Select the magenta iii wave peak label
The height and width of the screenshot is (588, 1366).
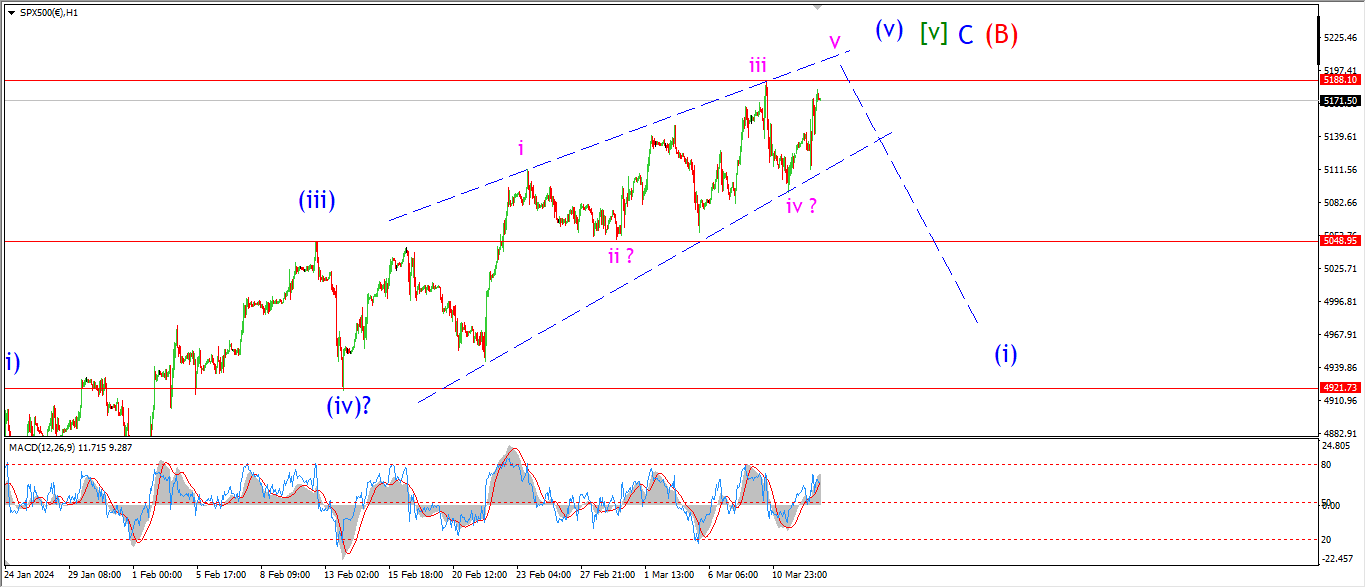coord(758,65)
